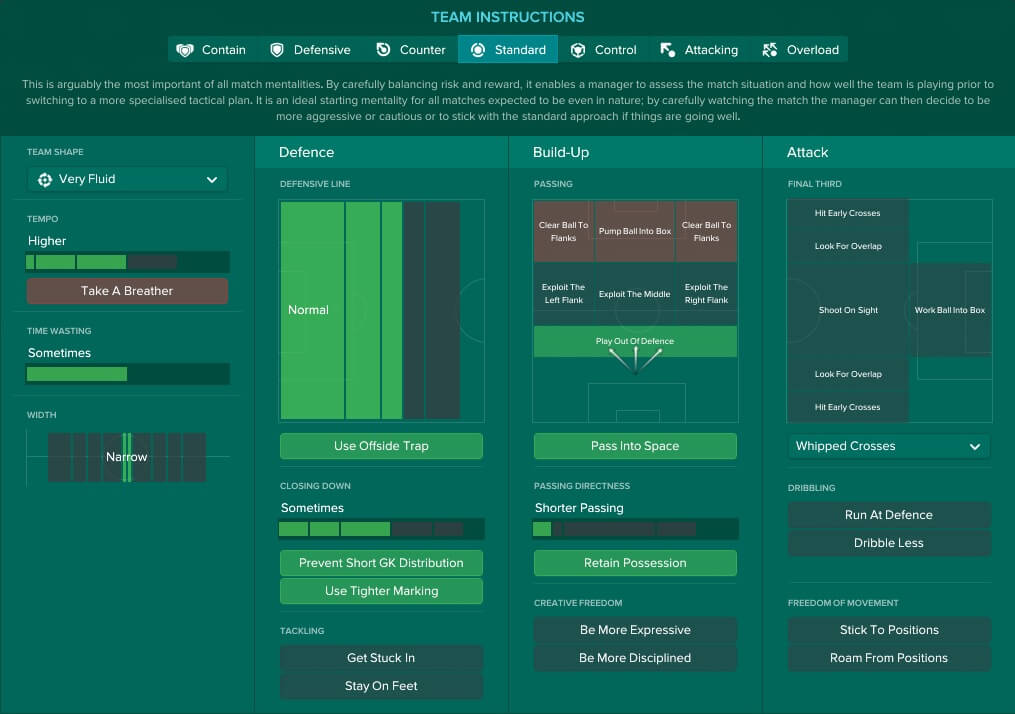Switch to the Attacking mentality tab

[698, 50]
